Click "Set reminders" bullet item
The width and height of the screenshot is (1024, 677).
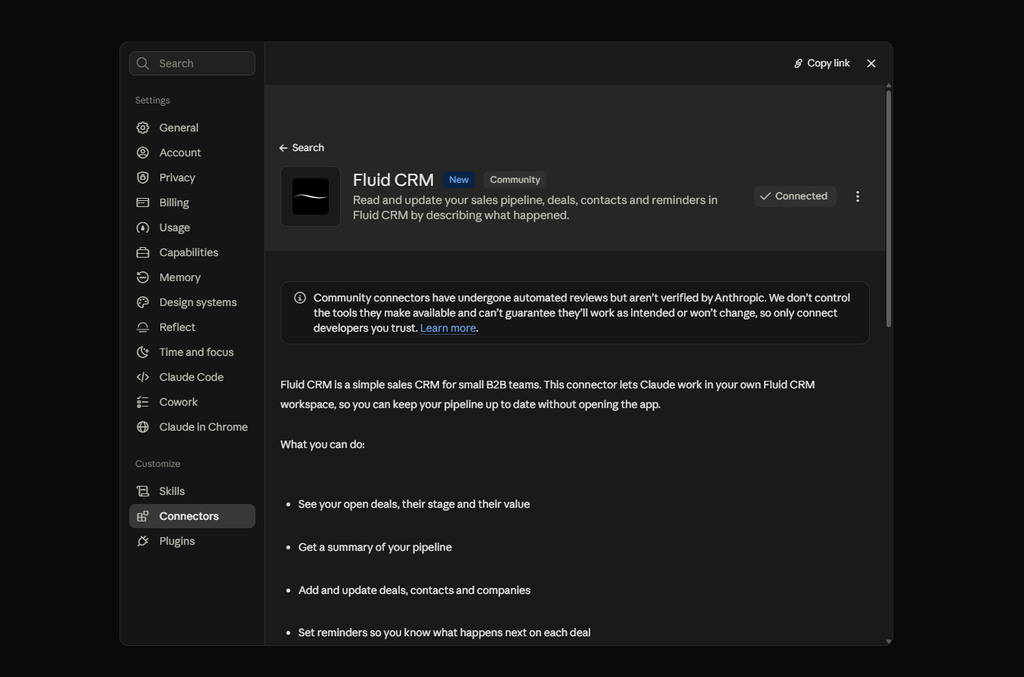tap(444, 633)
